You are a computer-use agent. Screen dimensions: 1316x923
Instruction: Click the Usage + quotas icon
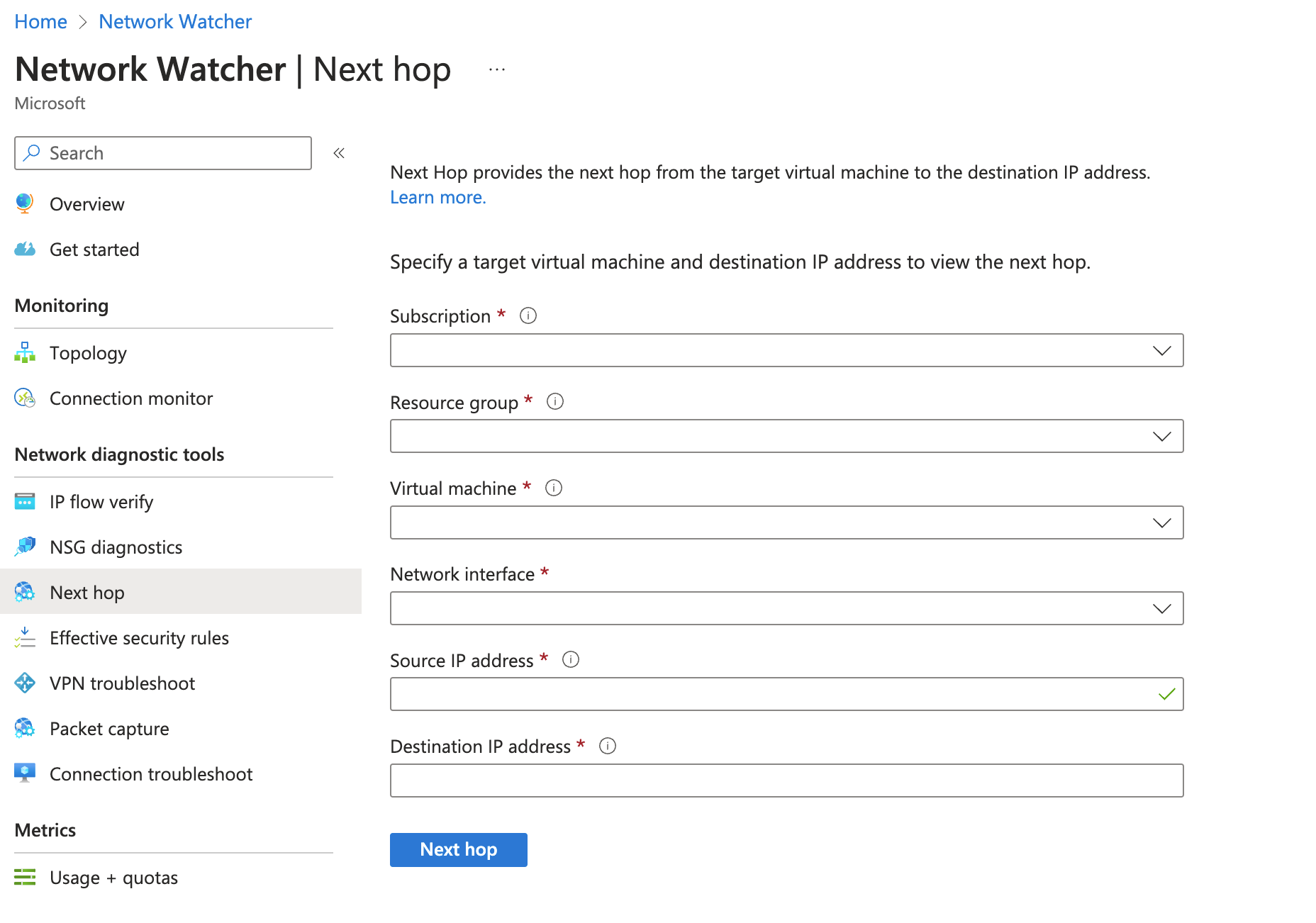pyautogui.click(x=25, y=878)
